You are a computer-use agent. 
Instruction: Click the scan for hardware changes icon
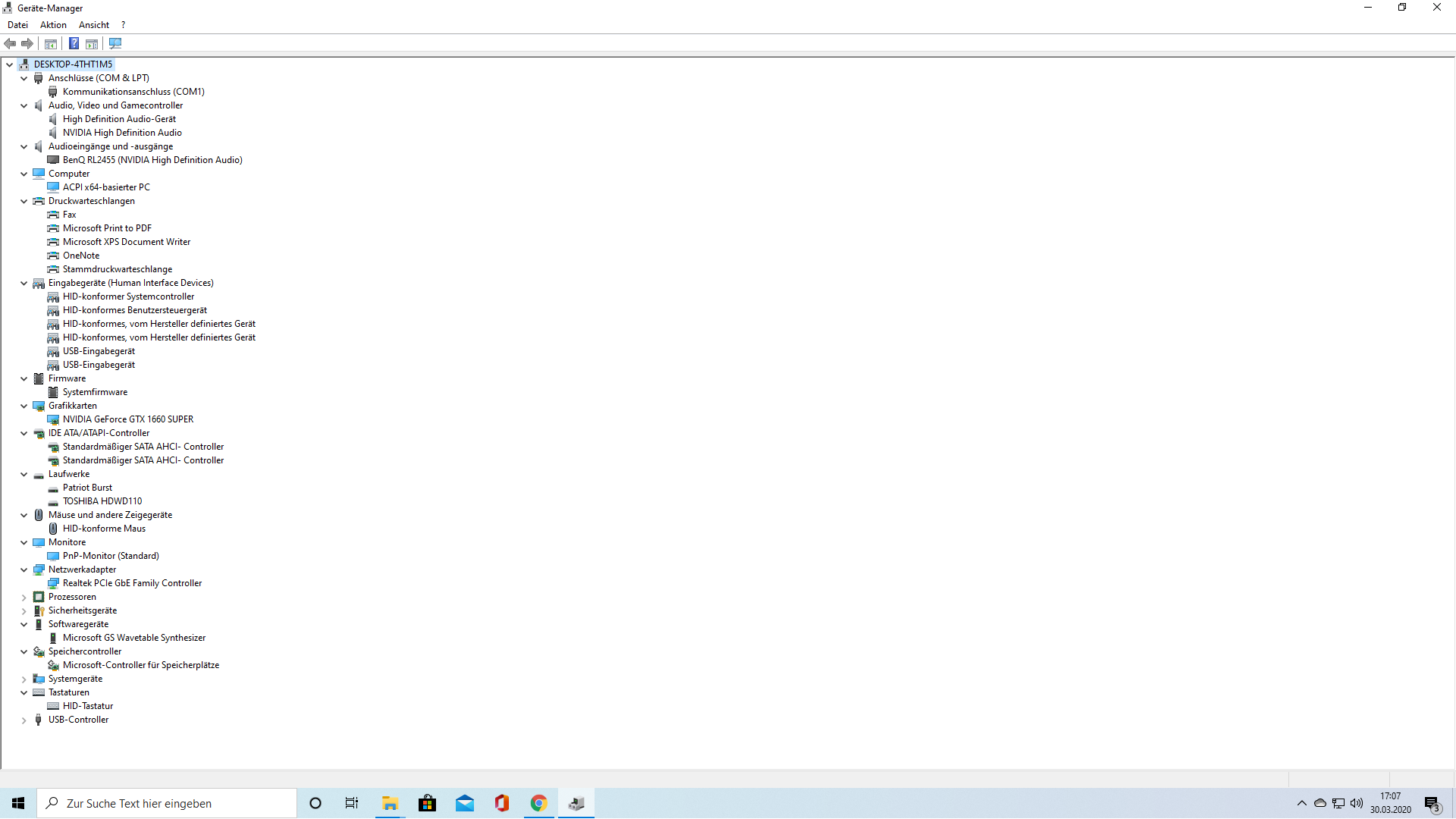point(115,44)
